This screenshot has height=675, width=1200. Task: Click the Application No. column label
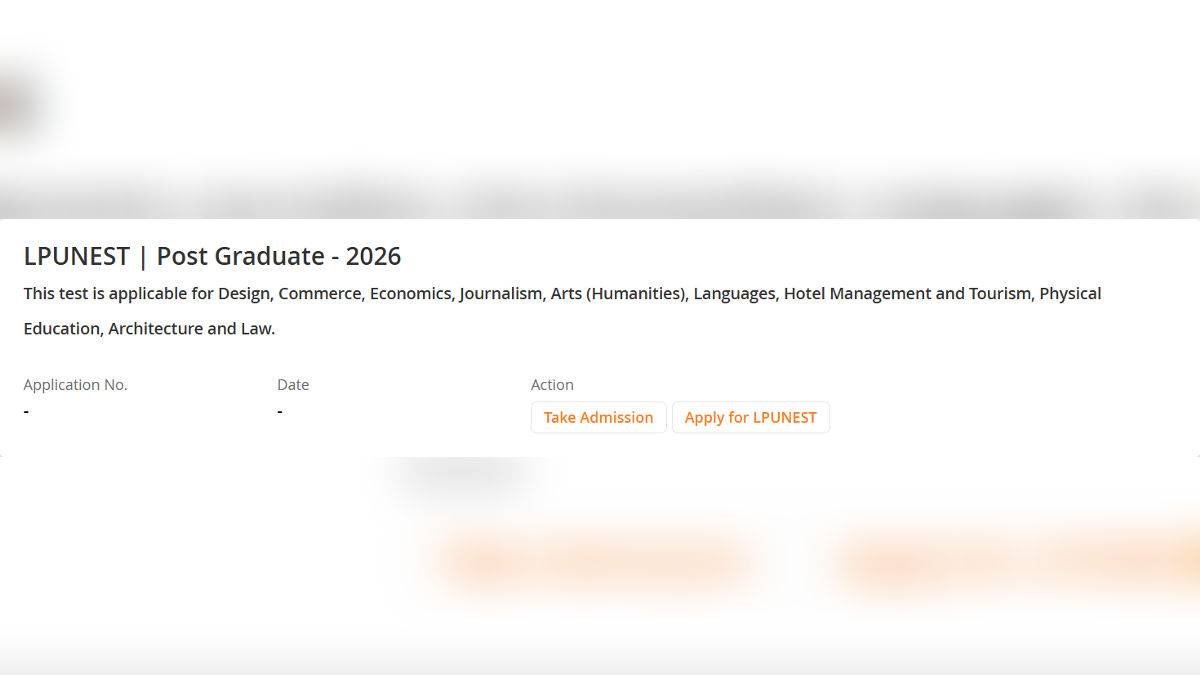click(76, 384)
